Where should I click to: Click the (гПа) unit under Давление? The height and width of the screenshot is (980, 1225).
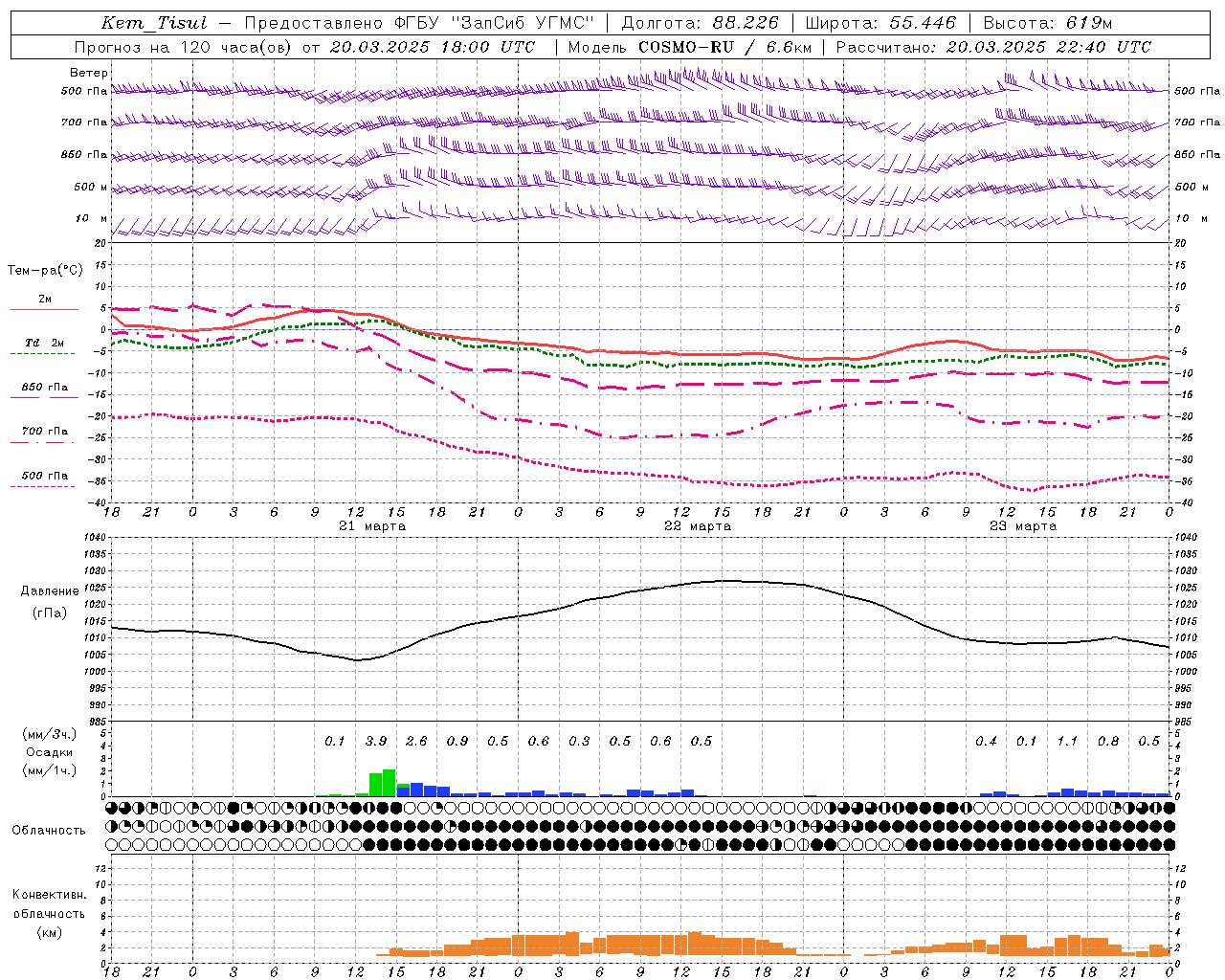(50, 613)
